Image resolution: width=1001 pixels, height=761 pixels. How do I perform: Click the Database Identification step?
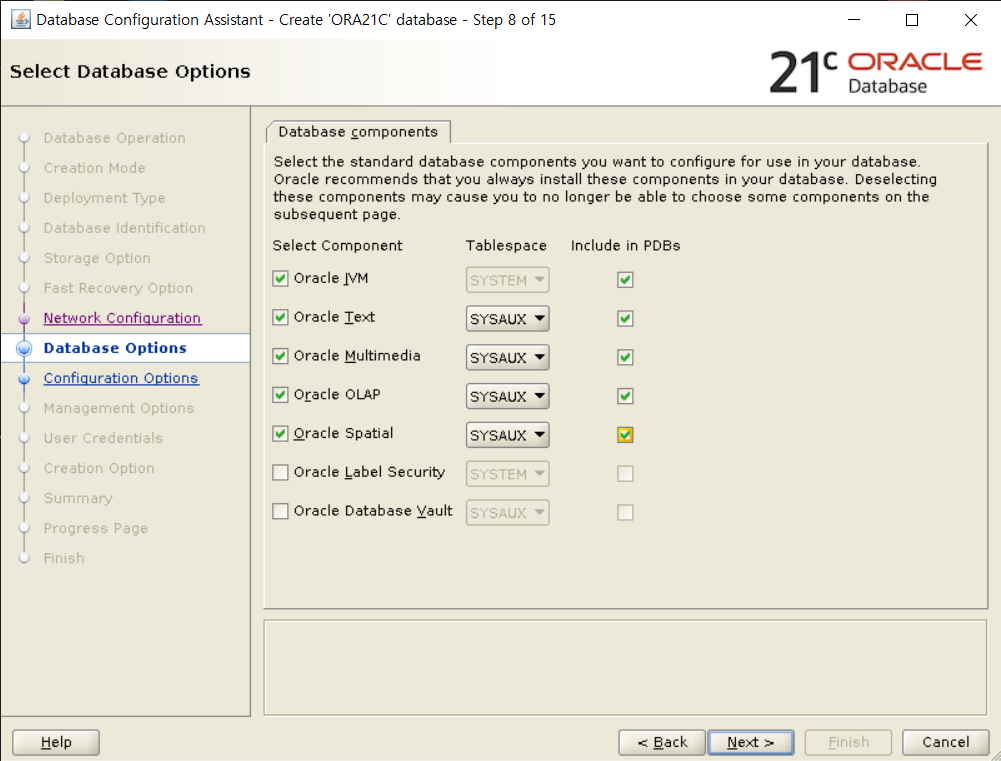[124, 228]
